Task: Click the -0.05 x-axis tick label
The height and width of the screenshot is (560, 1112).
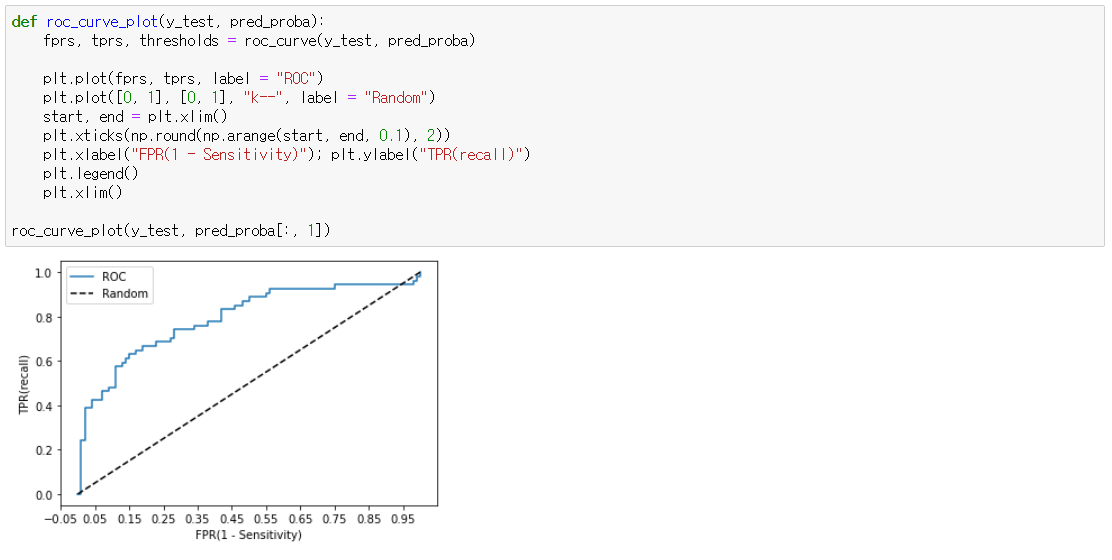Action: point(62,519)
